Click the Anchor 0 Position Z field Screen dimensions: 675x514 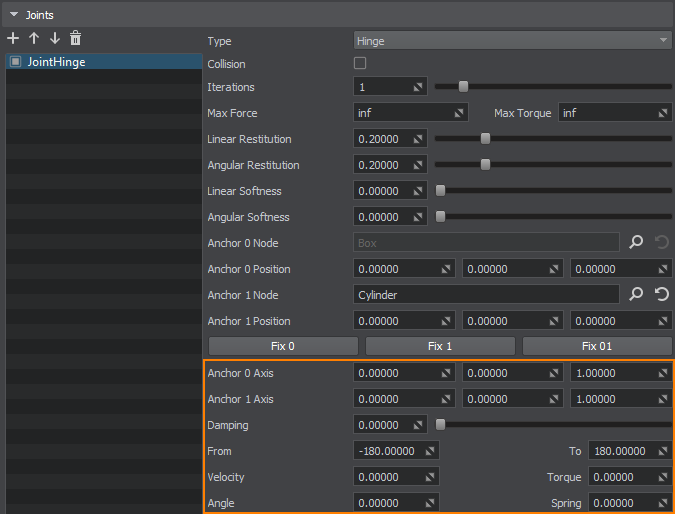tap(621, 269)
